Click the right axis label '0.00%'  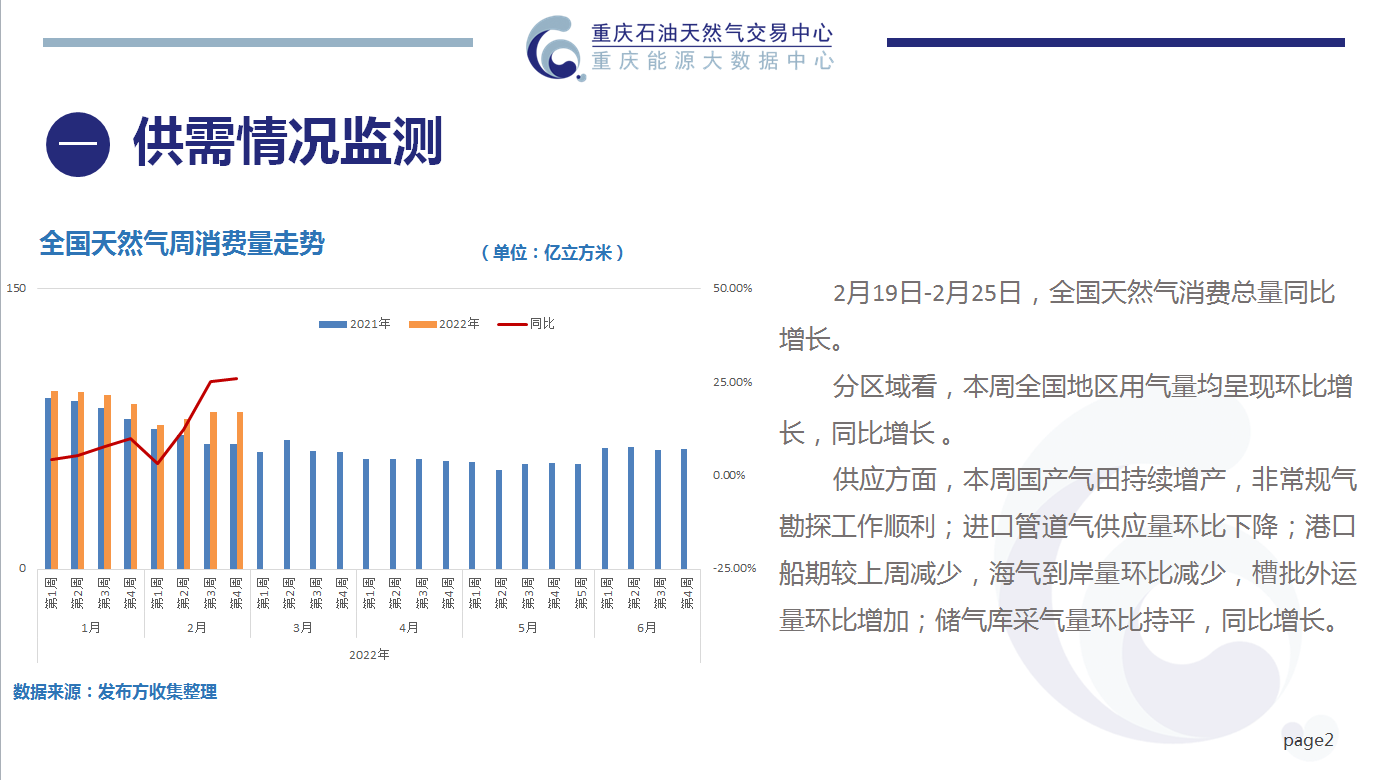pos(729,475)
